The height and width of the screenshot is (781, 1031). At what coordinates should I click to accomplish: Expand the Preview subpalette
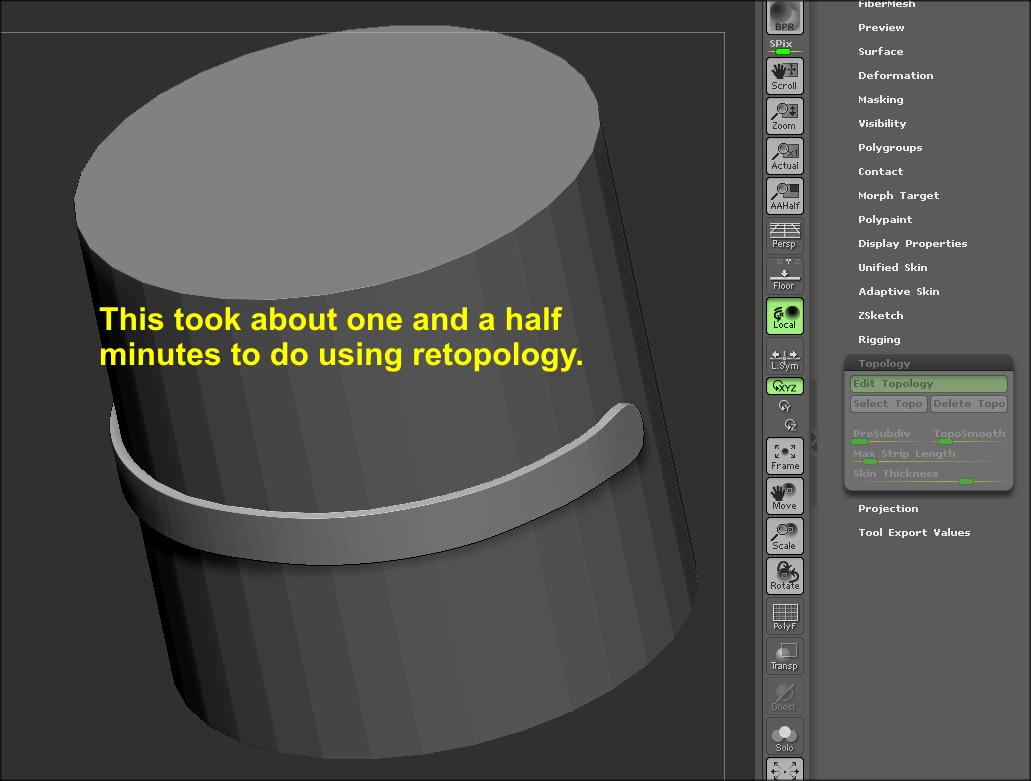pos(881,28)
